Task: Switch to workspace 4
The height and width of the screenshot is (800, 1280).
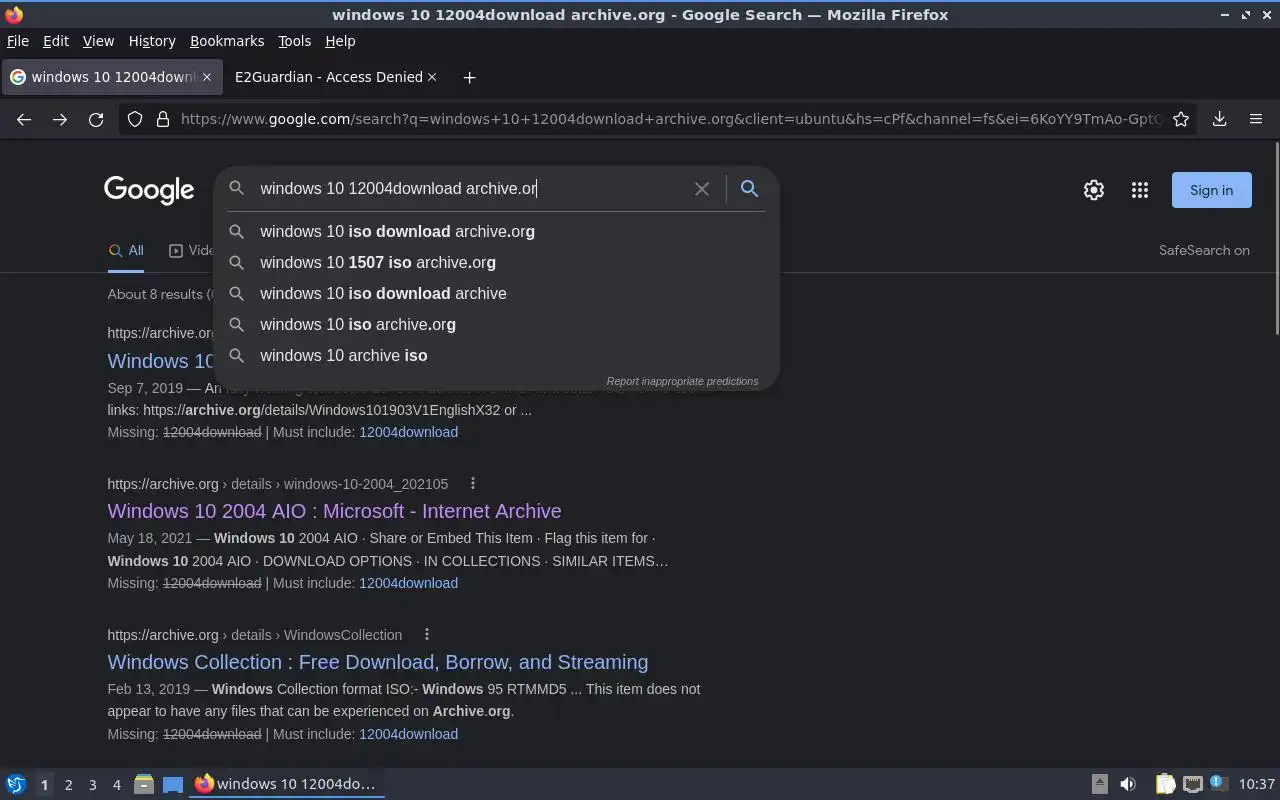Action: coord(116,784)
